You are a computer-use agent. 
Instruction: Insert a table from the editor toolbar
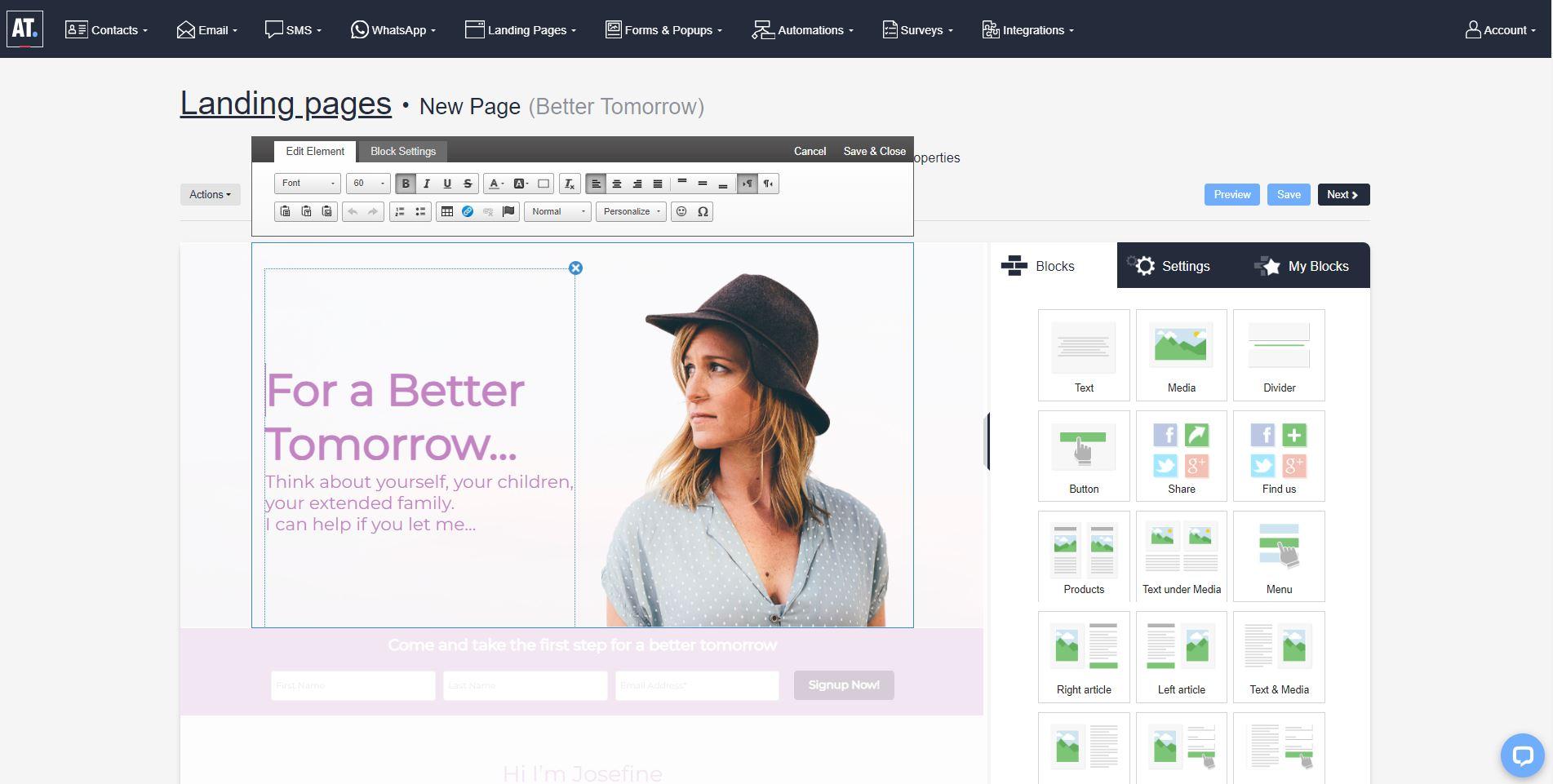coord(446,212)
